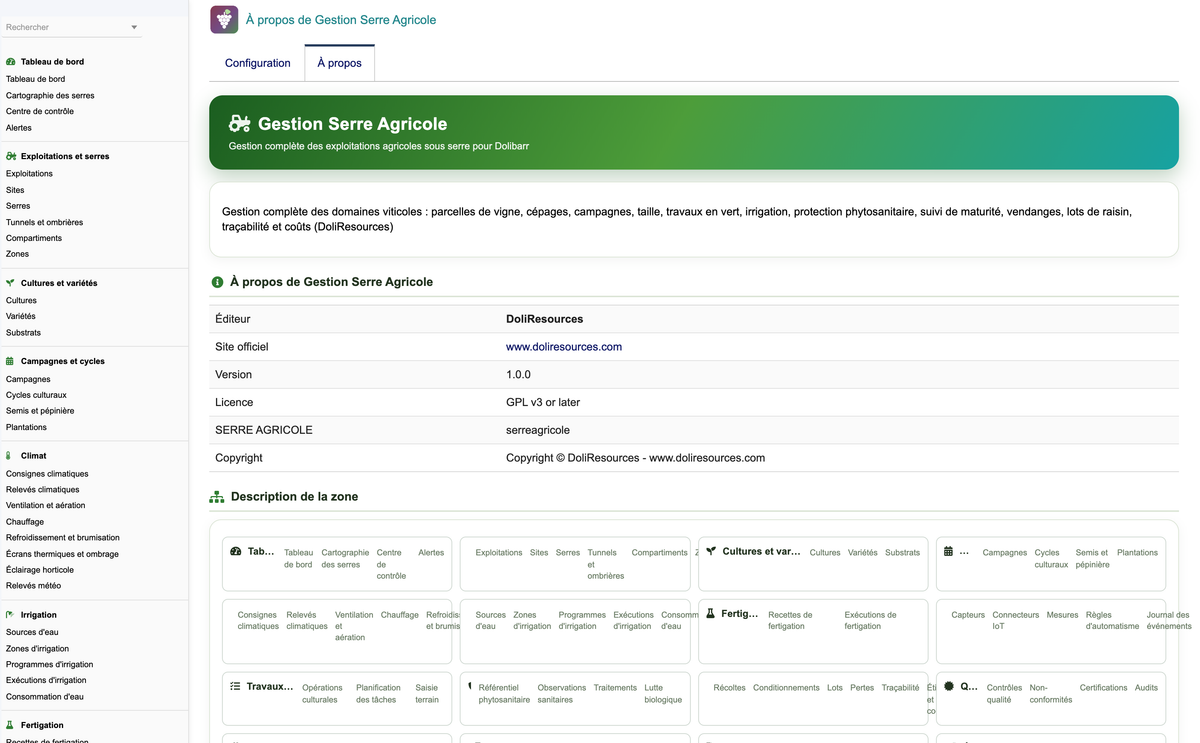Open Compartiments in the sidebar

tap(34, 238)
